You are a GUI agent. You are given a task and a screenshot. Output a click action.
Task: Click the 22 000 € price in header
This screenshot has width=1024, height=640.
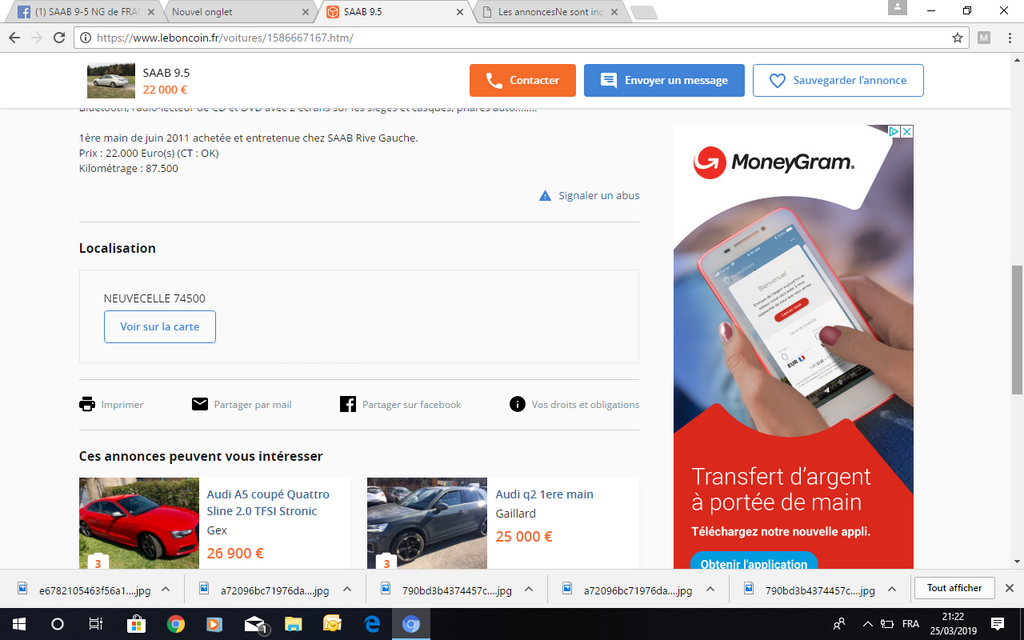pos(165,90)
